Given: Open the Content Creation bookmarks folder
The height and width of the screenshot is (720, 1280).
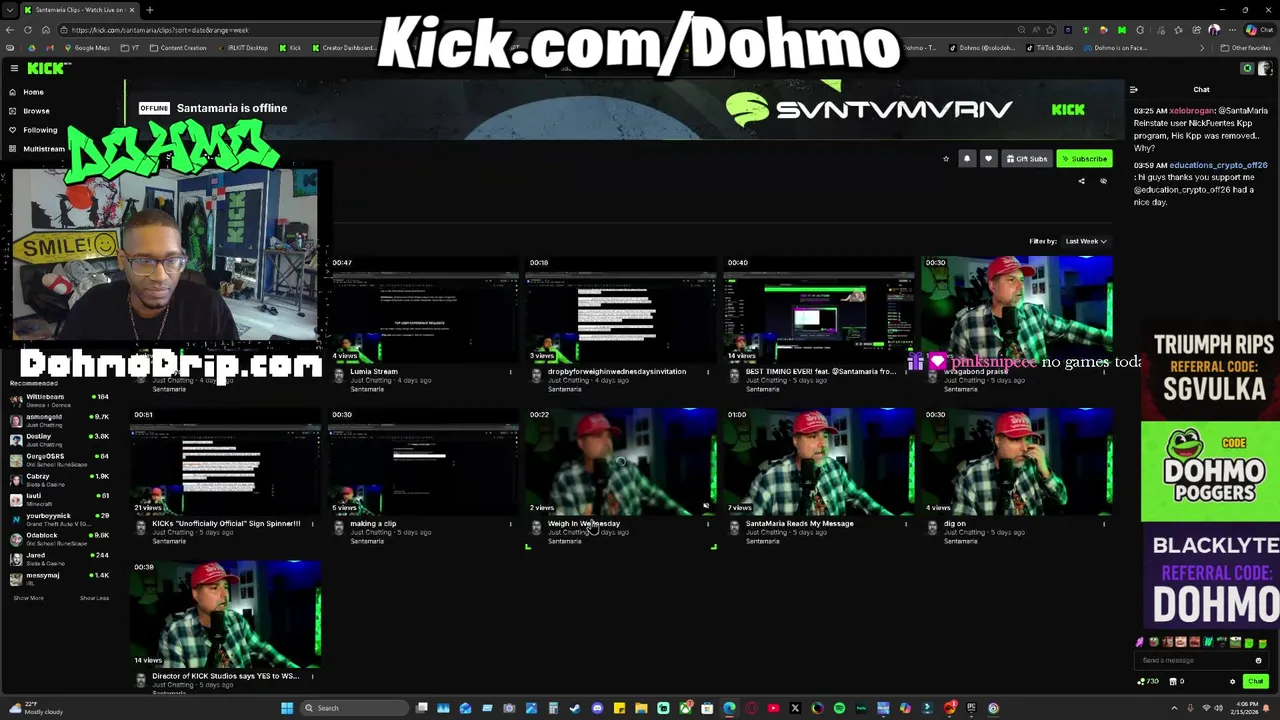Looking at the screenshot, I should (x=178, y=48).
